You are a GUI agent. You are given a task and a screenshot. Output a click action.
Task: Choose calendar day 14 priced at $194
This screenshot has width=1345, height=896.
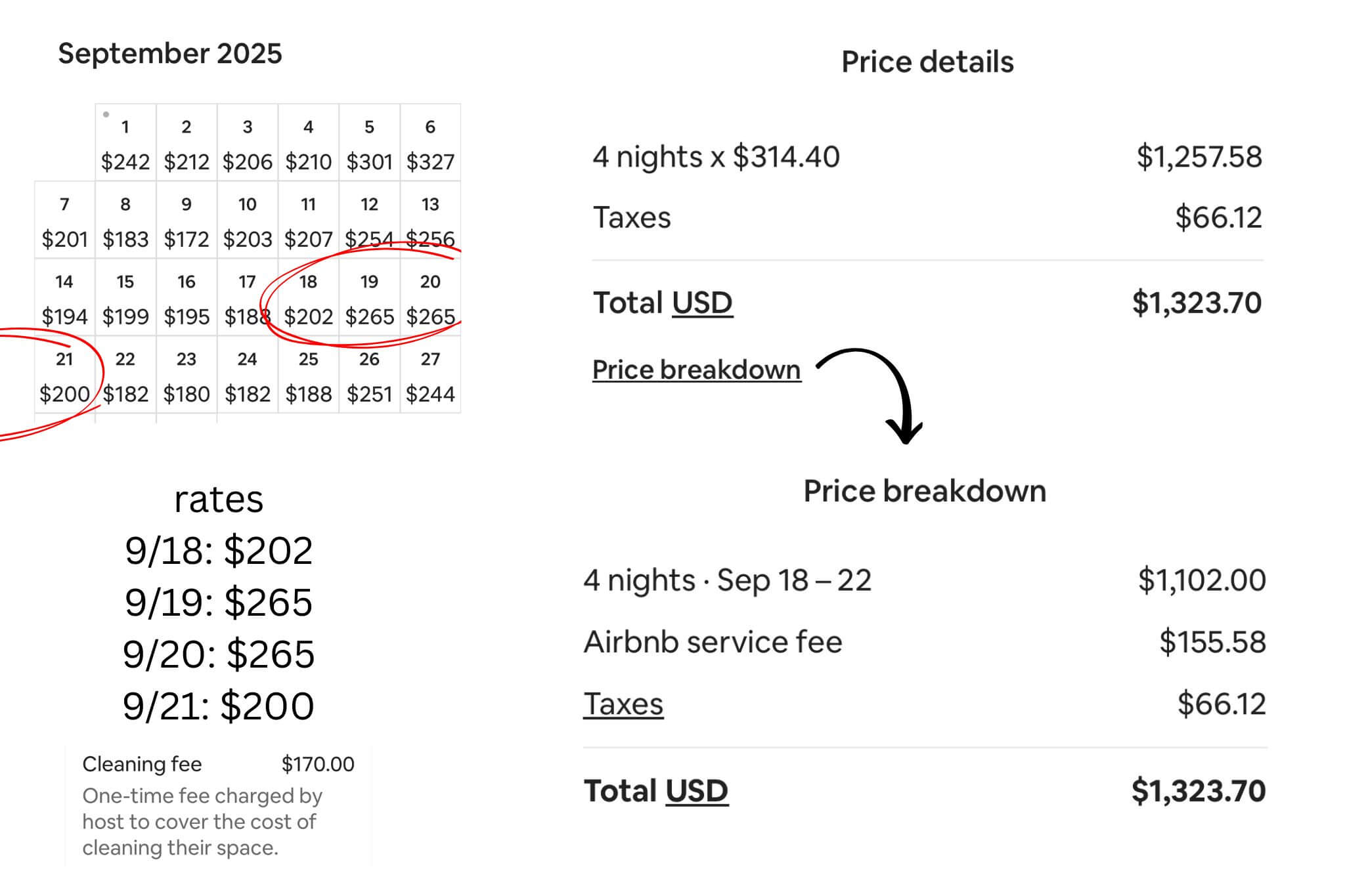64,298
